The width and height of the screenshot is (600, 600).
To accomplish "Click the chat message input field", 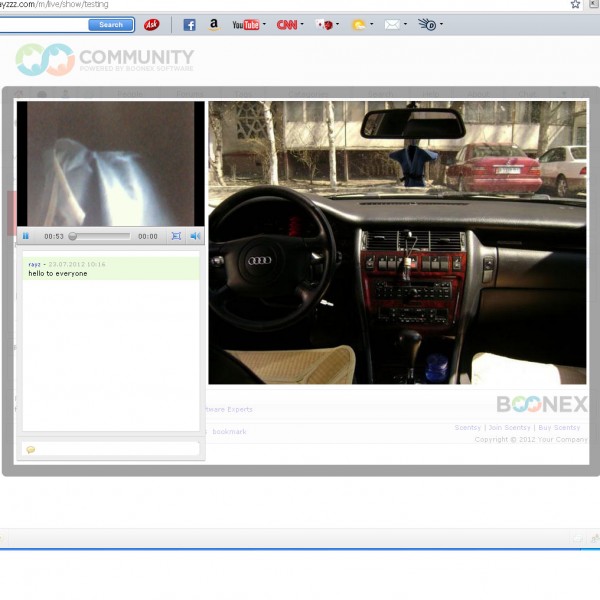I will (x=111, y=449).
